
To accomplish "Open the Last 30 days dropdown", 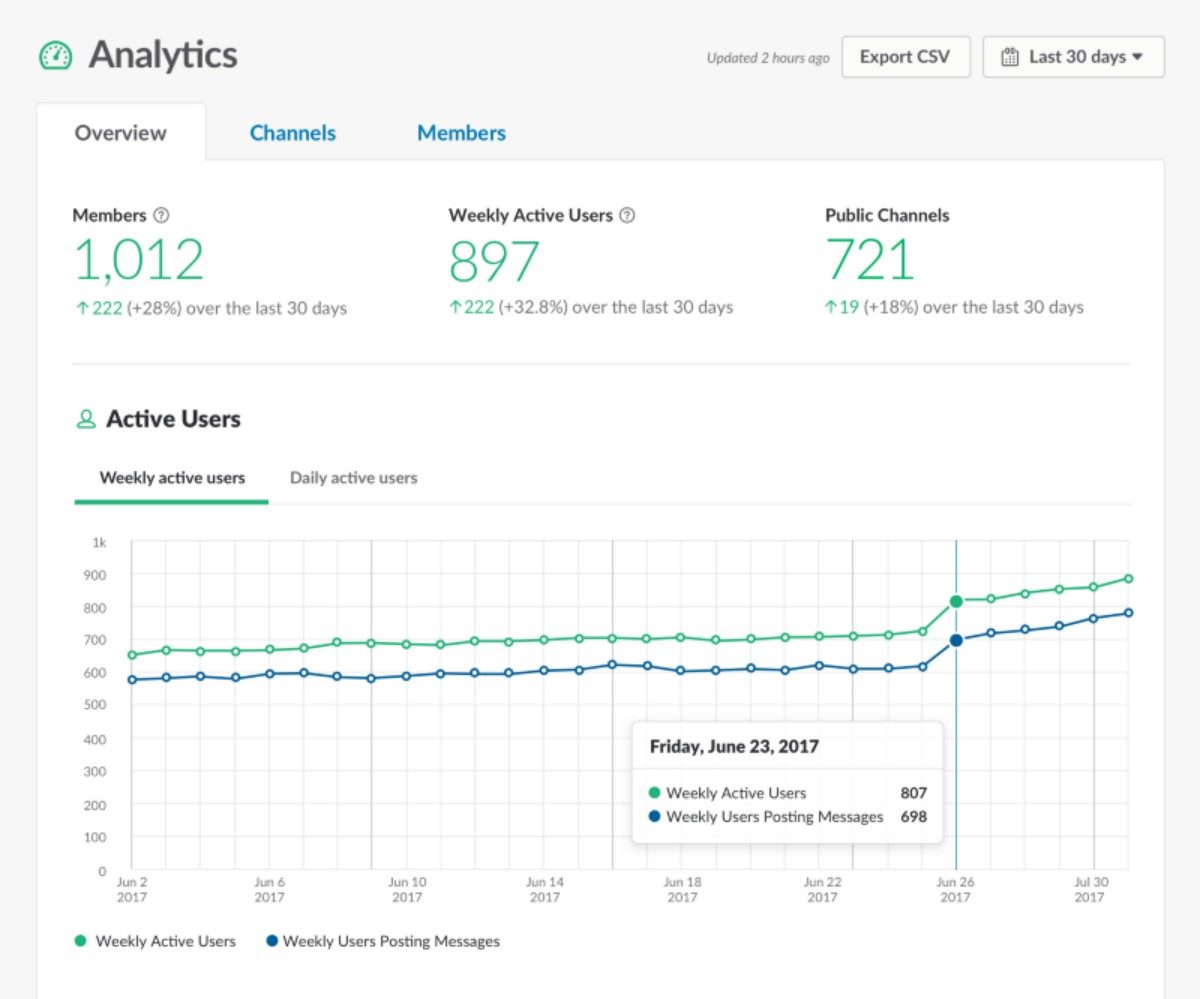I will coord(1074,57).
